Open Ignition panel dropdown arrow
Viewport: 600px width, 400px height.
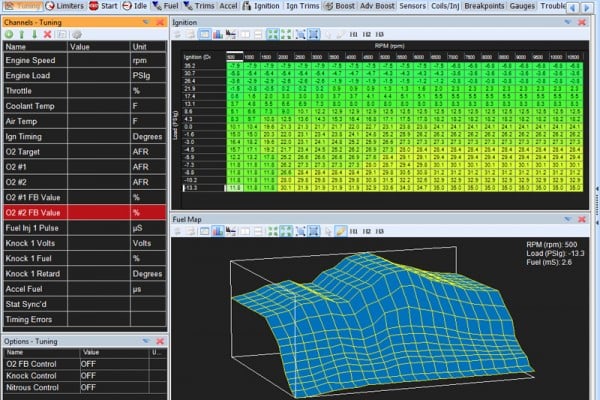pyautogui.click(x=568, y=22)
